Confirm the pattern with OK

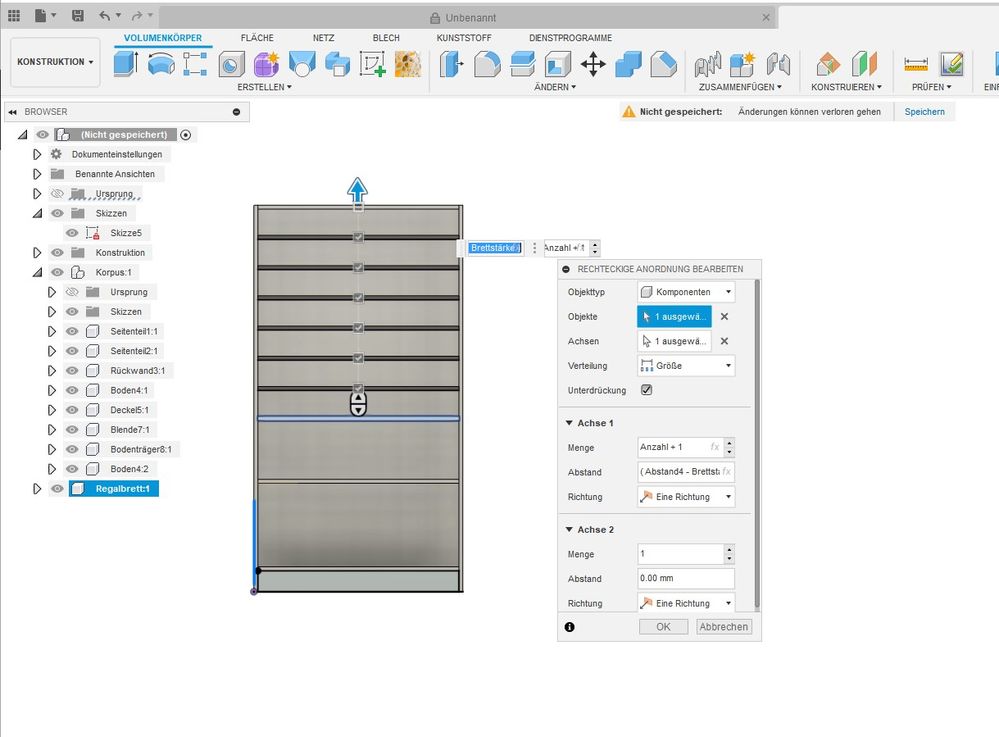[663, 627]
